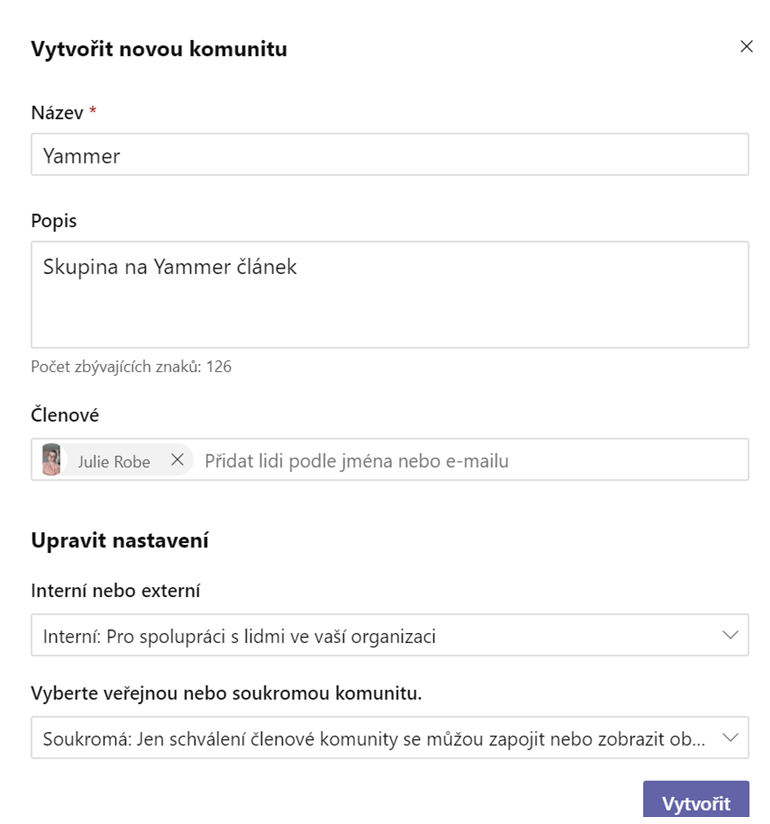Close the Vytvořit novou komunitu dialog
This screenshot has width=770, height=824.
pos(746,47)
